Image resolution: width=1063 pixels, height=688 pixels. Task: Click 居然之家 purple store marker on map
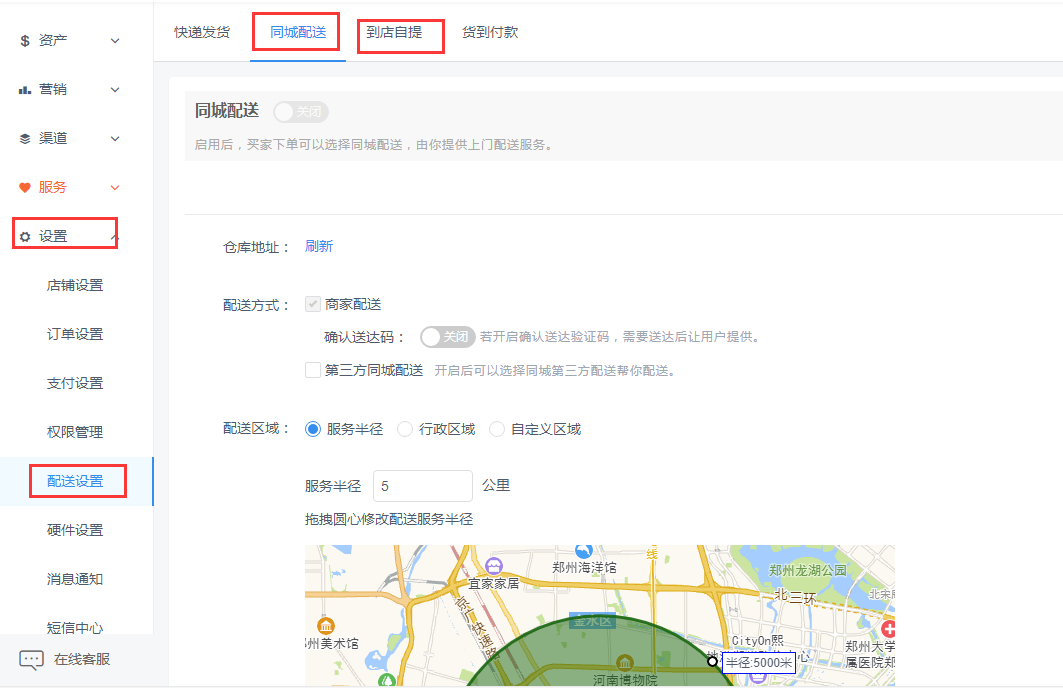pos(494,567)
